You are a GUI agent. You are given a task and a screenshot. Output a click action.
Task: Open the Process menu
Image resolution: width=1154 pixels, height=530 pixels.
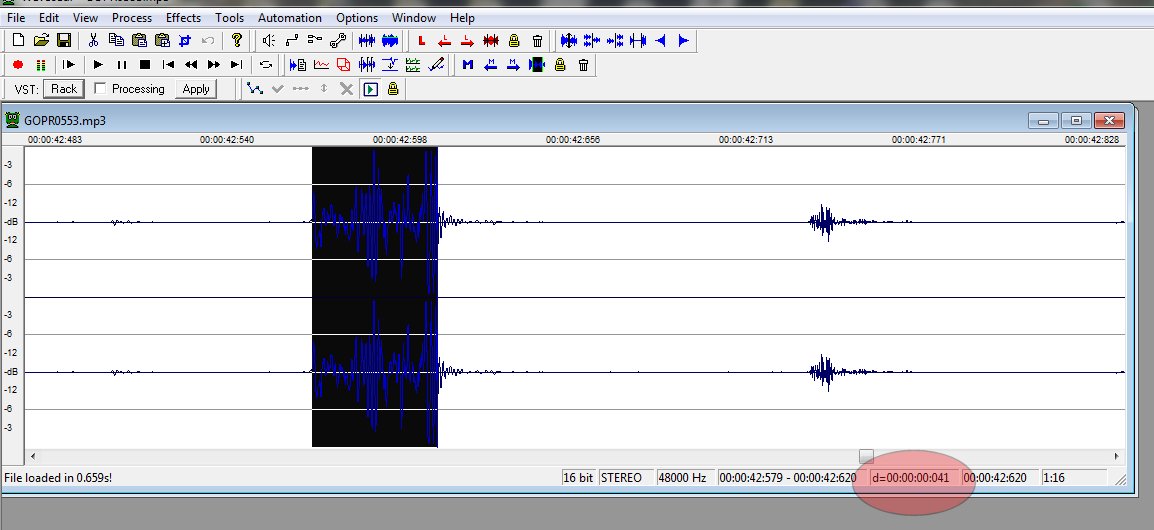pyautogui.click(x=132, y=18)
